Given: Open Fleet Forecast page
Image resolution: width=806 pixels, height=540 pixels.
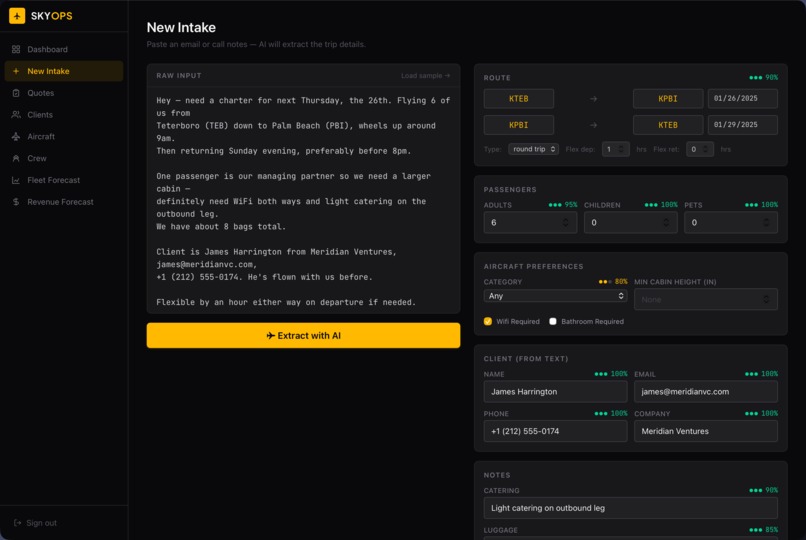Looking at the screenshot, I should (64, 180).
